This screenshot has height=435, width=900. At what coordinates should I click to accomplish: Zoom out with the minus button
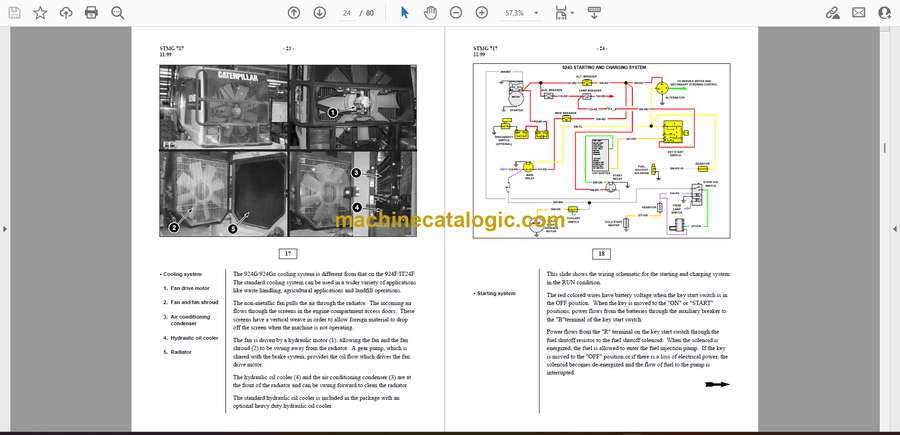[x=456, y=13]
